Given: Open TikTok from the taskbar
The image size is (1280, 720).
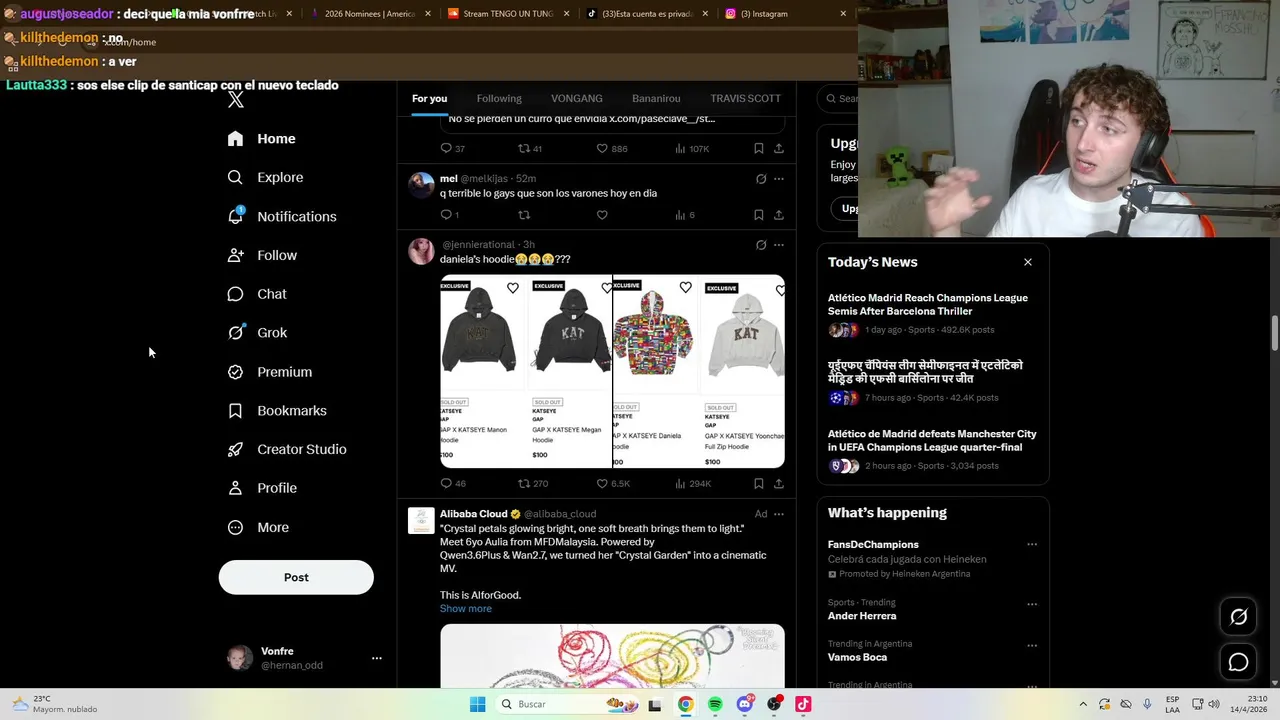Looking at the screenshot, I should 803,704.
